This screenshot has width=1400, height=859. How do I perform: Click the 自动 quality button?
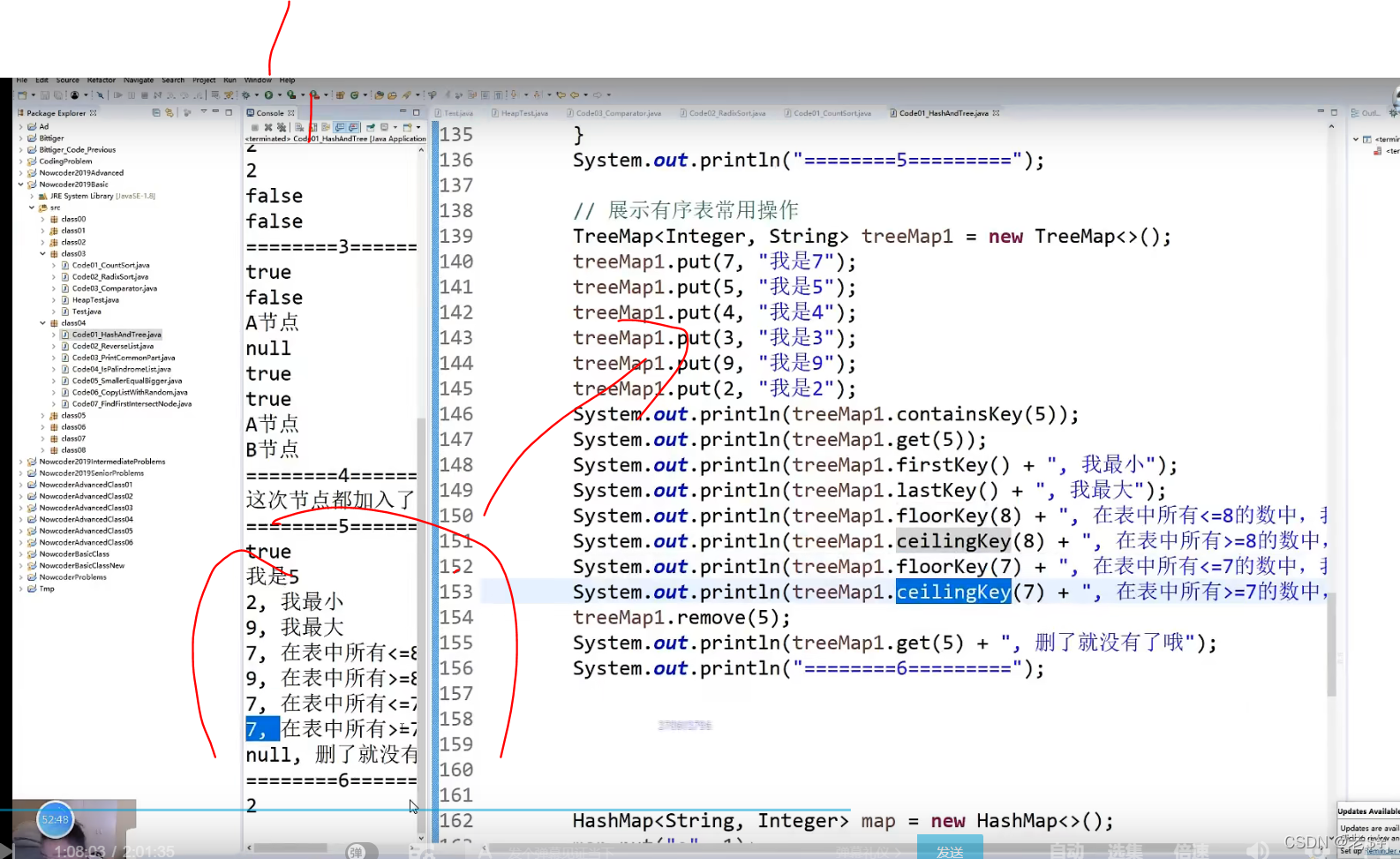coord(1066,849)
